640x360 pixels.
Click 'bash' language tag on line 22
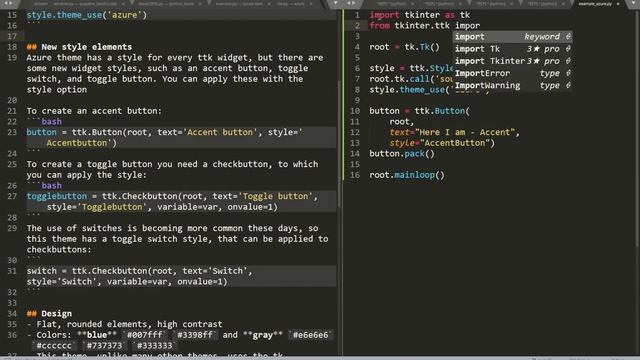pyautogui.click(x=51, y=122)
